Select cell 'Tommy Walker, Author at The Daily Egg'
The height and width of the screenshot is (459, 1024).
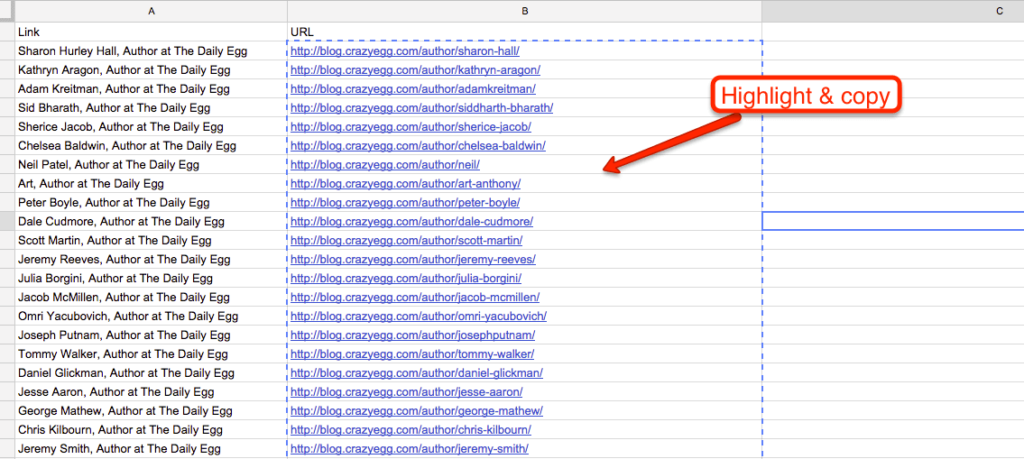(x=151, y=354)
